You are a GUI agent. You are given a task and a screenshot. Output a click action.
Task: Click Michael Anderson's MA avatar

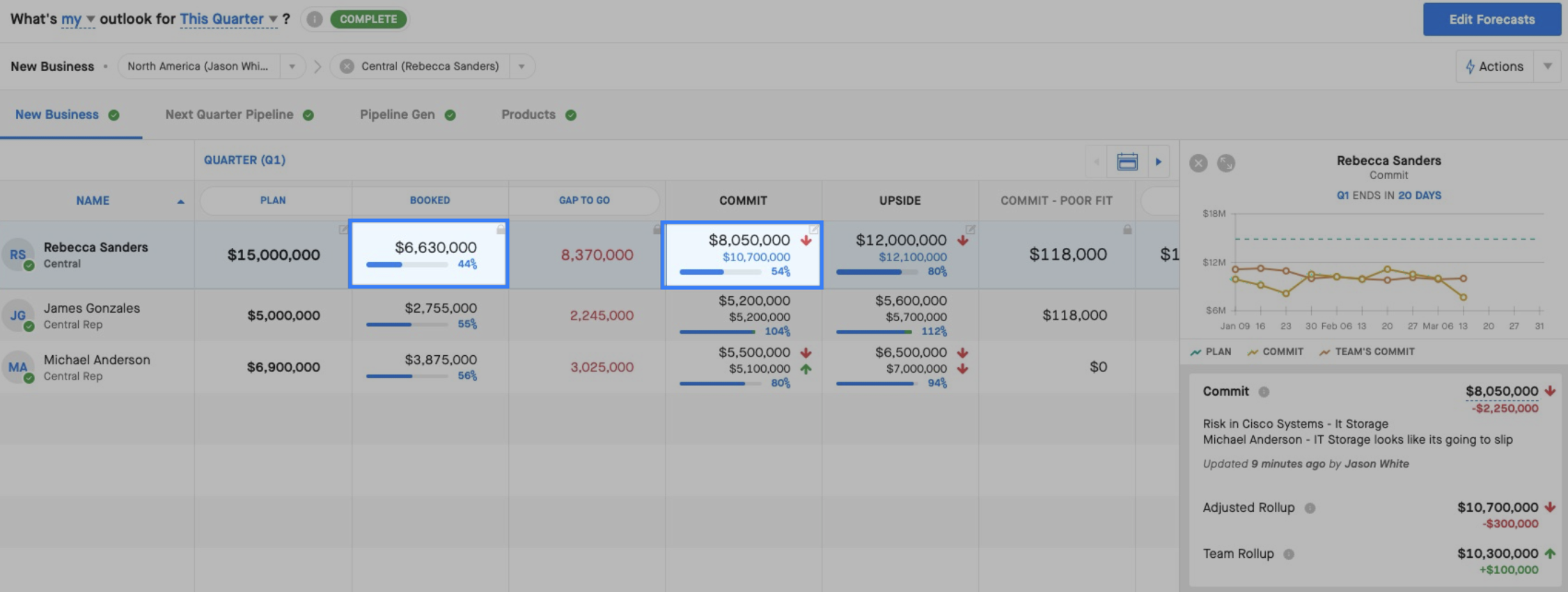coord(18,367)
